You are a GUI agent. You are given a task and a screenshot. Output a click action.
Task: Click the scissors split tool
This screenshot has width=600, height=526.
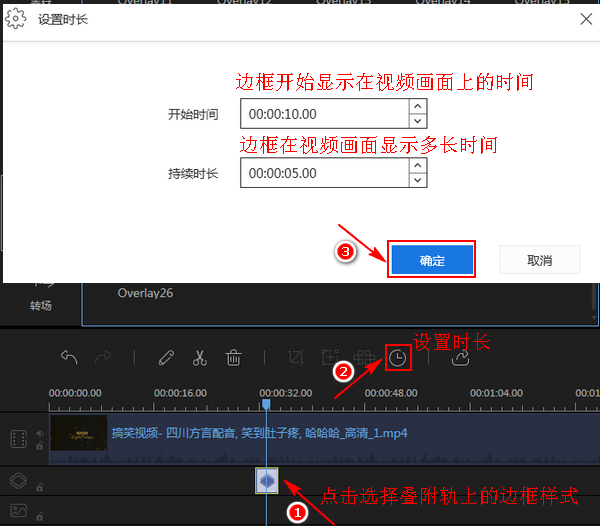(x=199, y=357)
